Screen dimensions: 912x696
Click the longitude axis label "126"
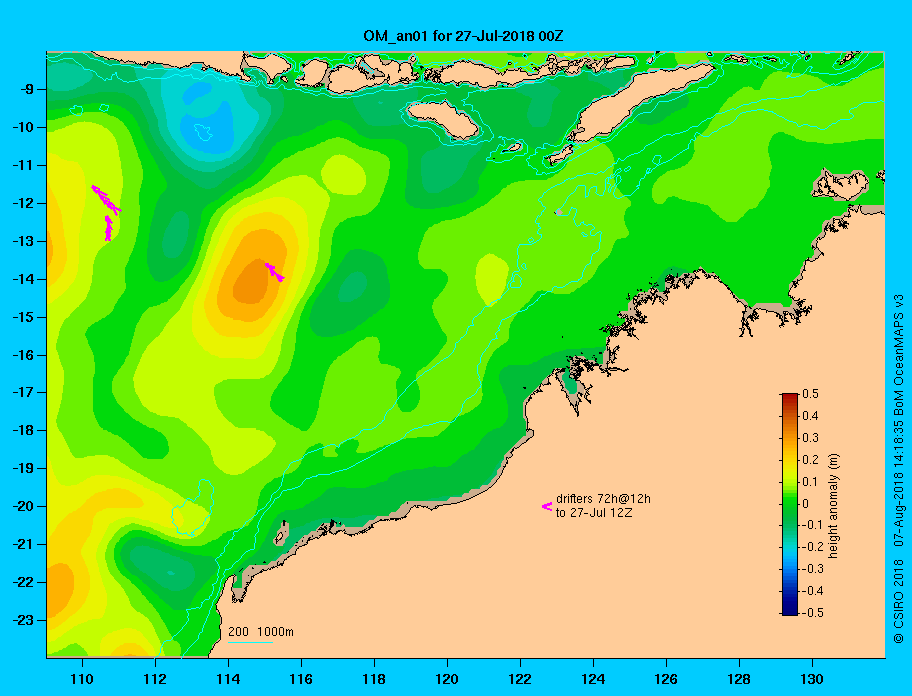[666, 679]
